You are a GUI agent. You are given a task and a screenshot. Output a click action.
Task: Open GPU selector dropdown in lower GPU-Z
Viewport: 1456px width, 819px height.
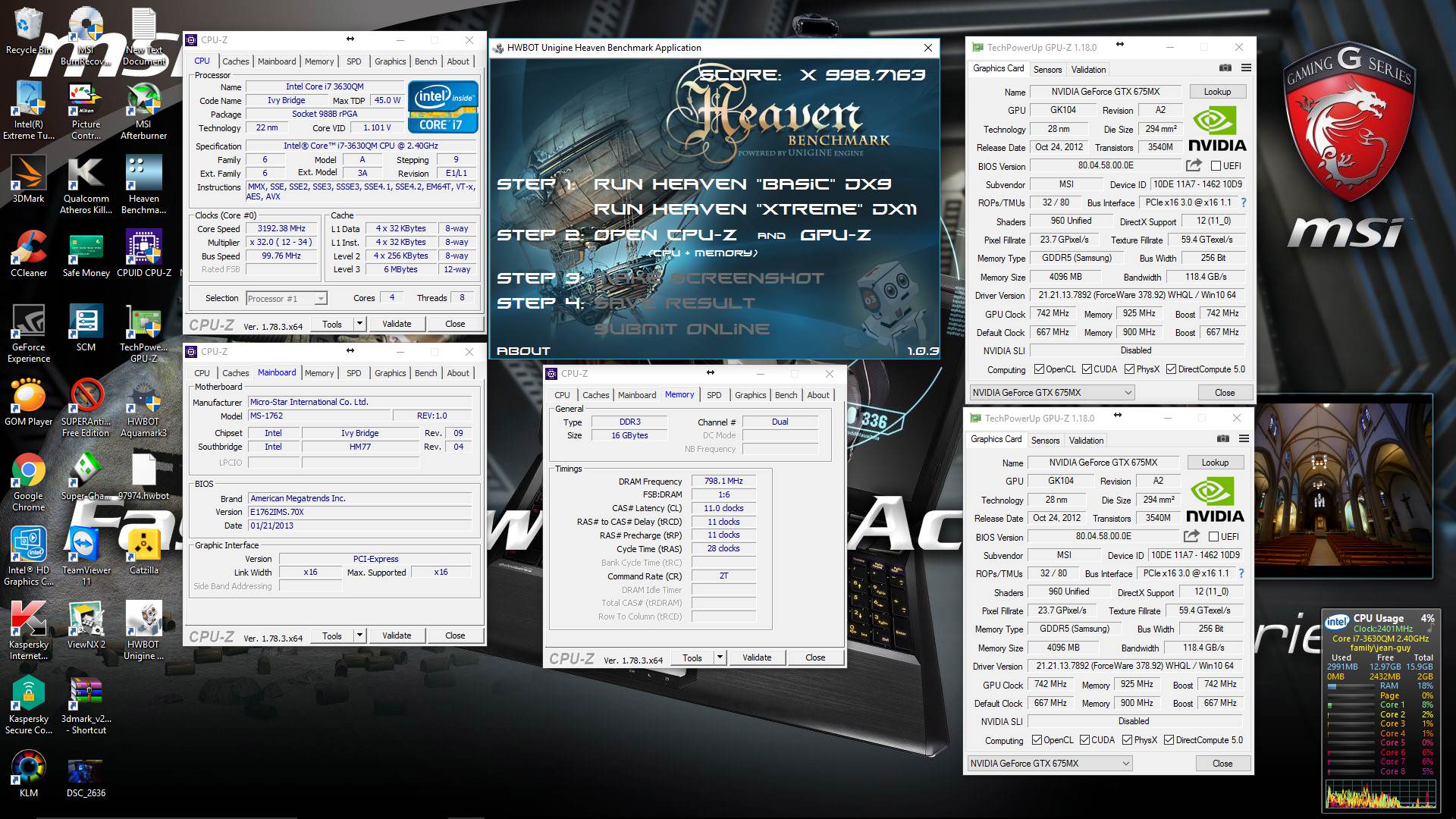click(1050, 764)
